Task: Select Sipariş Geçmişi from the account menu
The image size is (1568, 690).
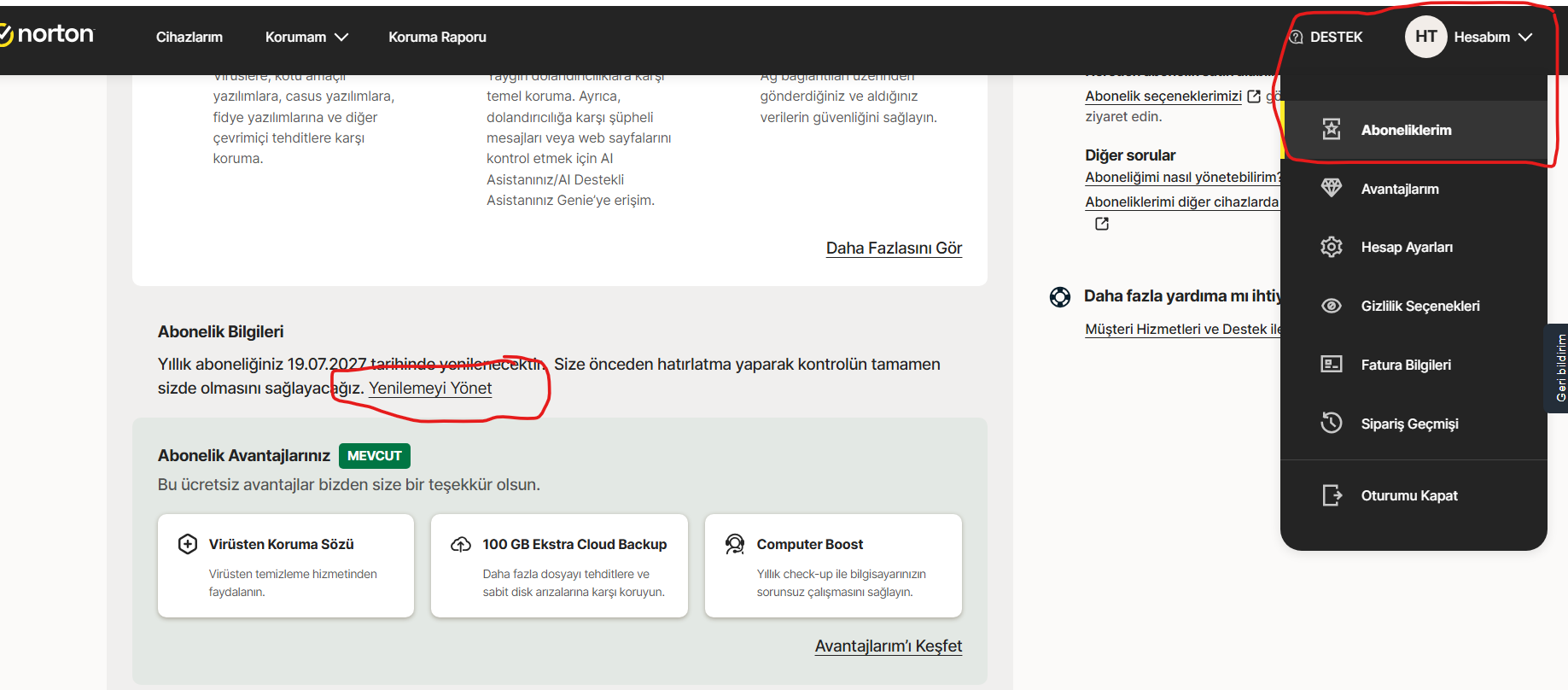Action: pyautogui.click(x=1414, y=424)
